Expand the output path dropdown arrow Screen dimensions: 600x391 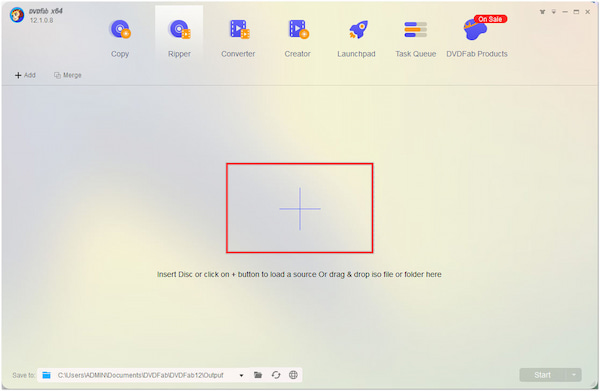(241, 375)
